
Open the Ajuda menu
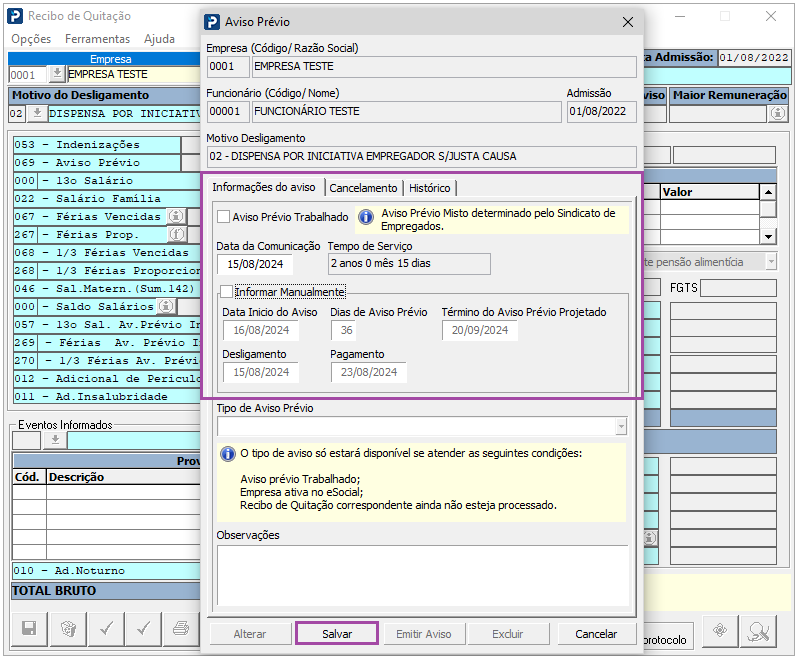(159, 39)
